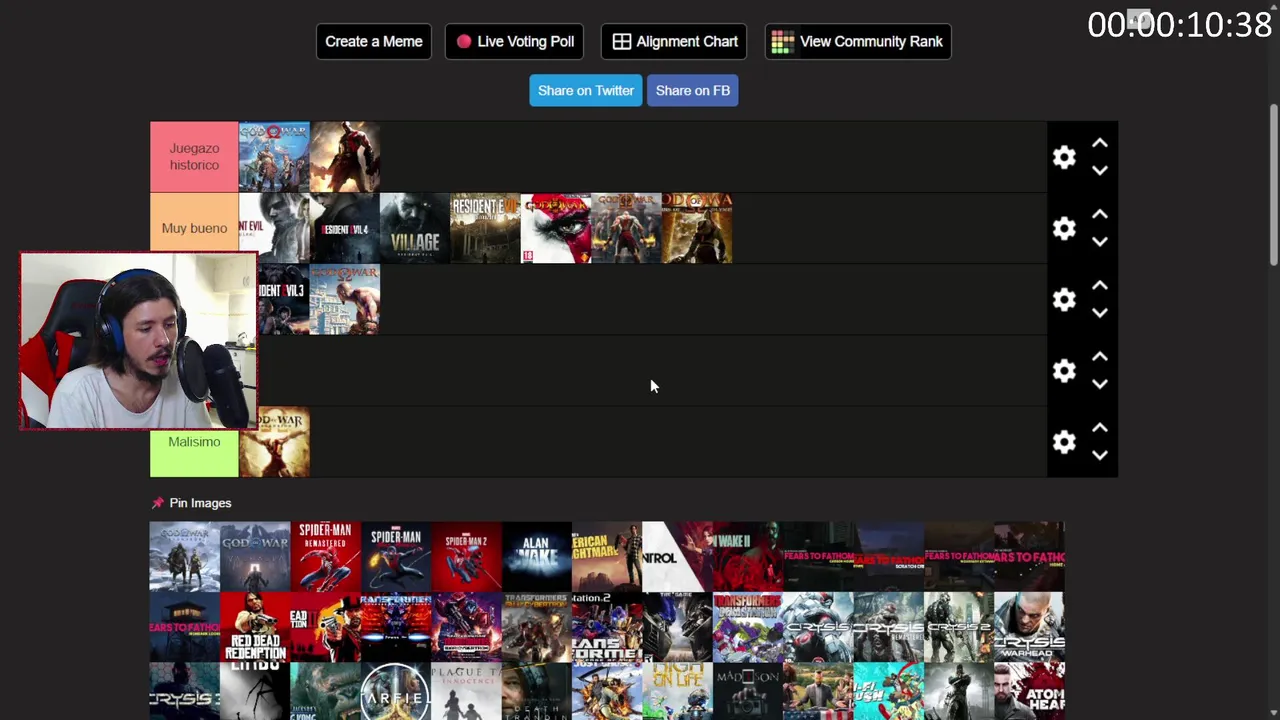This screenshot has height=720, width=1280.
Task: Select golden God of War cover ending Muy bueno
Action: [x=697, y=228]
